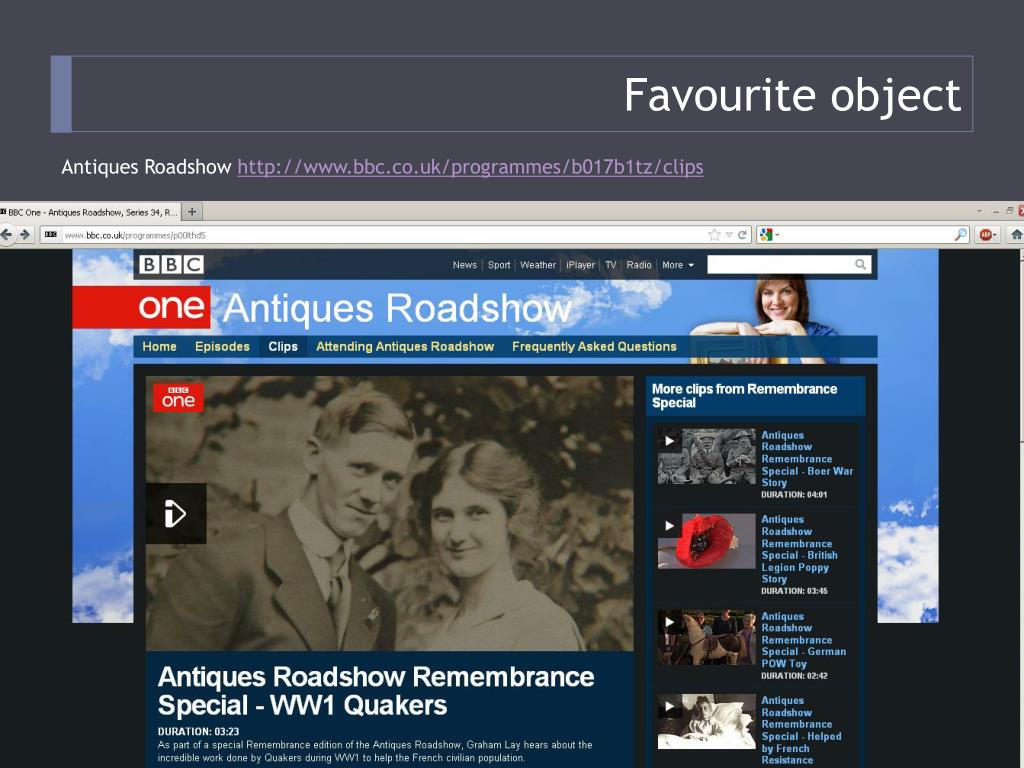
Task: Open the Sport link in BBC navigation
Action: (499, 265)
